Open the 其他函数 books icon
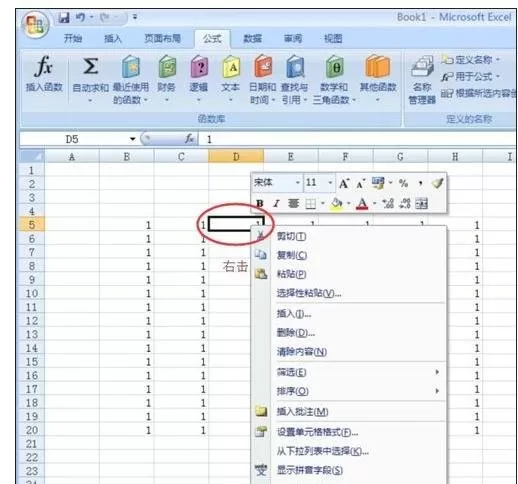 (x=378, y=66)
